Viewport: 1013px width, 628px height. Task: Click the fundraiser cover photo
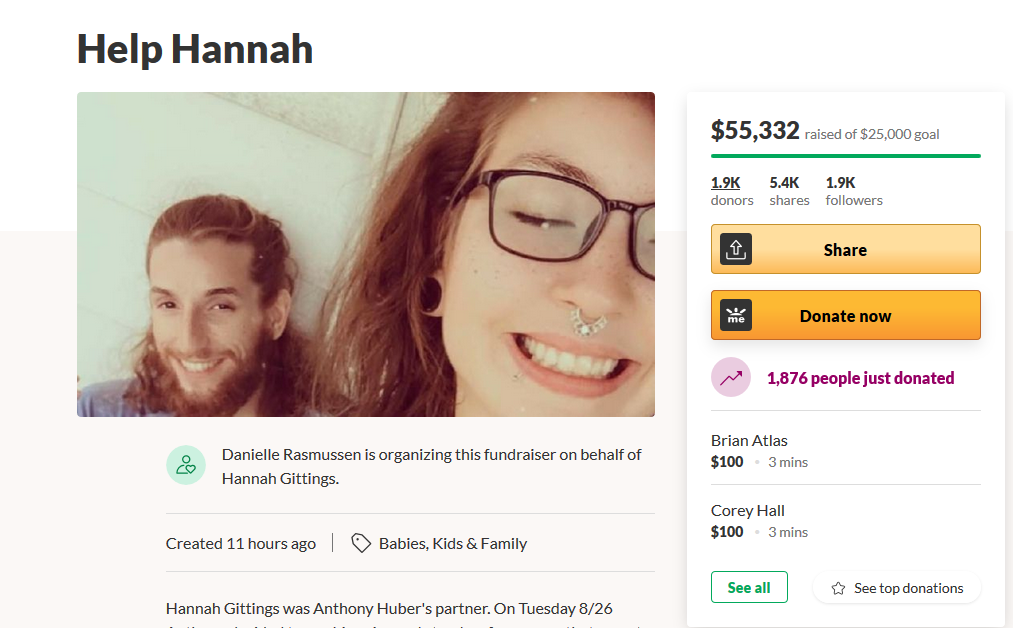click(366, 254)
